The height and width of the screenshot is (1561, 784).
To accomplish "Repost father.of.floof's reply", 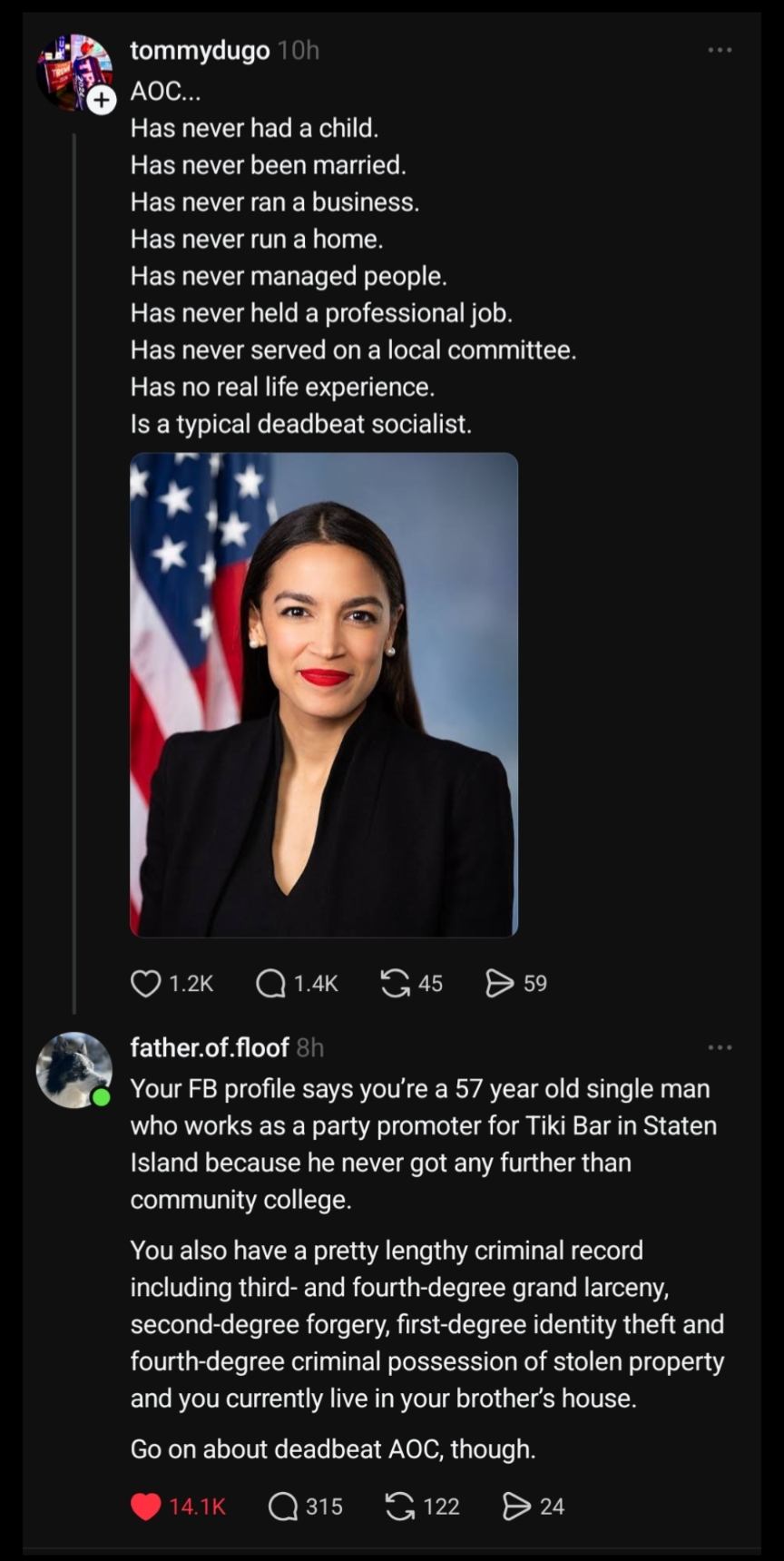I will [400, 1507].
